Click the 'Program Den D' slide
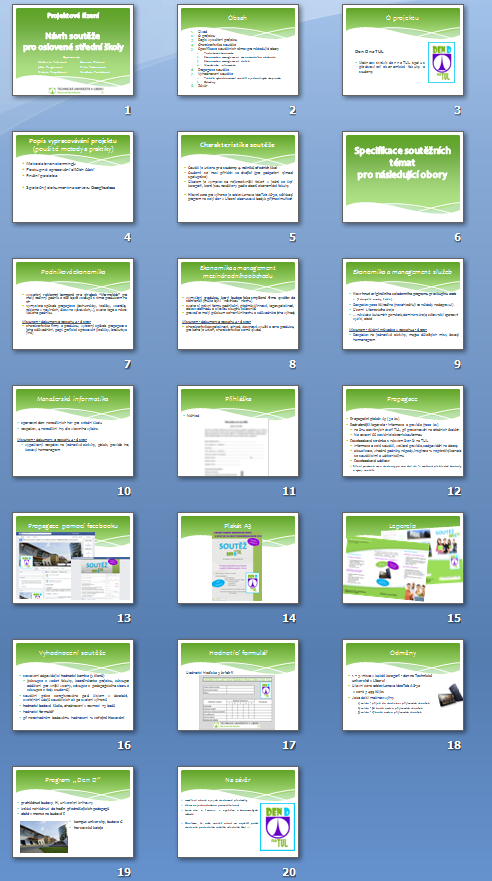 click(x=73, y=812)
